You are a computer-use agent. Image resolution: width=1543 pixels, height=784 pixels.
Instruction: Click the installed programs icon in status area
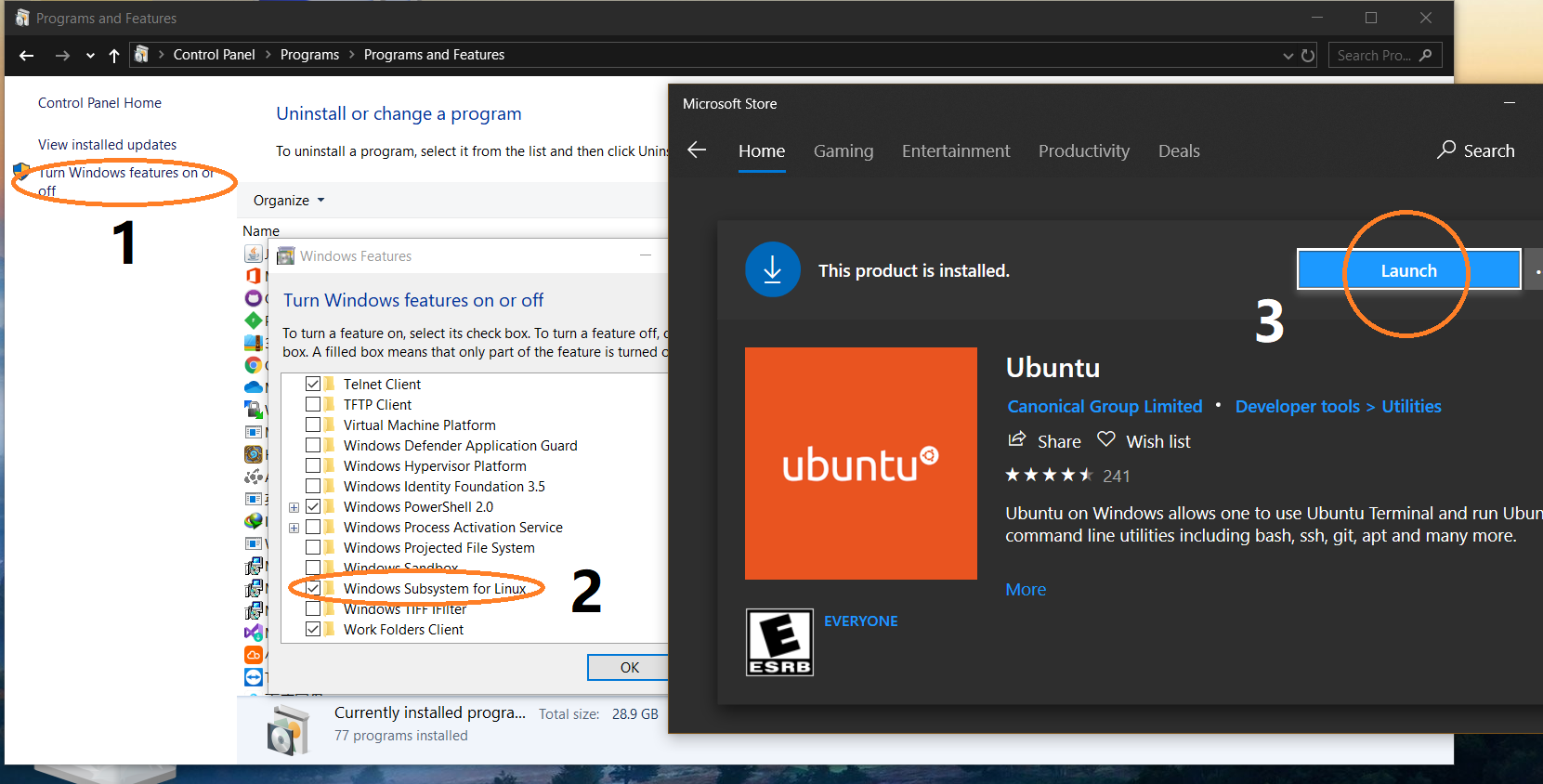tap(288, 729)
